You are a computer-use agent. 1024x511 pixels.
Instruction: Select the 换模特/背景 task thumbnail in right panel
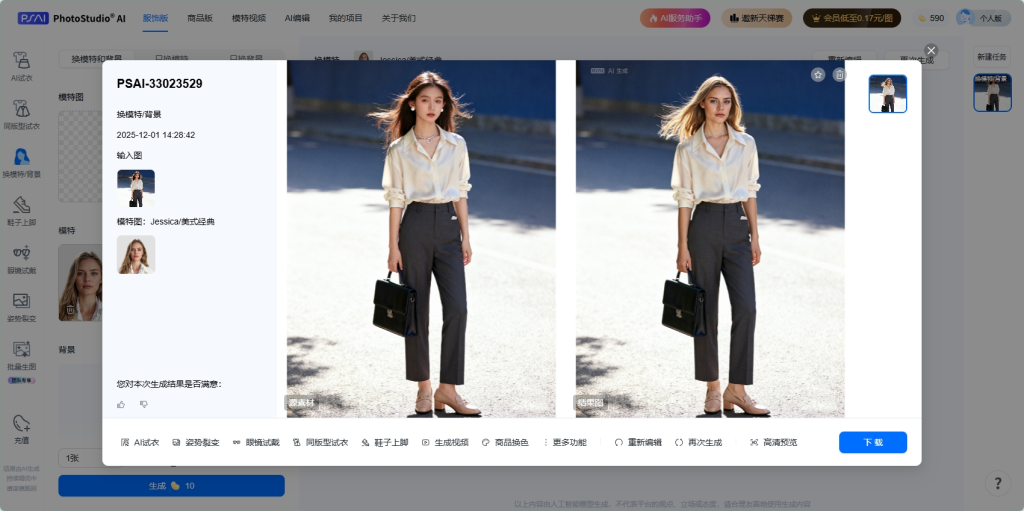click(992, 93)
